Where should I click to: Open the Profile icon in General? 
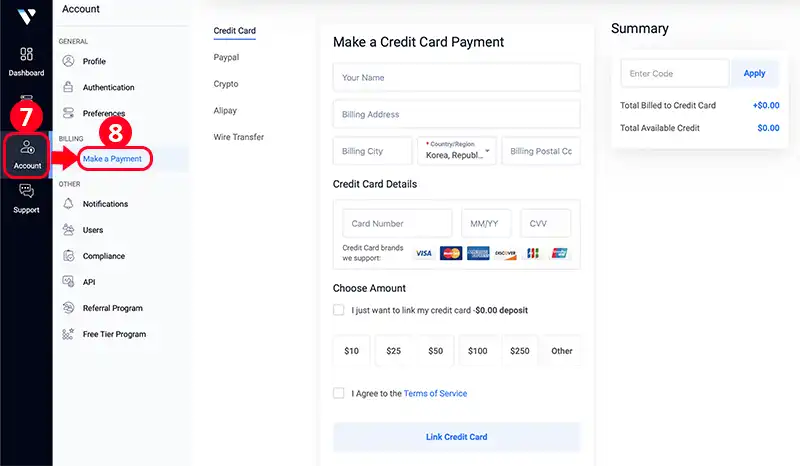pyautogui.click(x=68, y=61)
